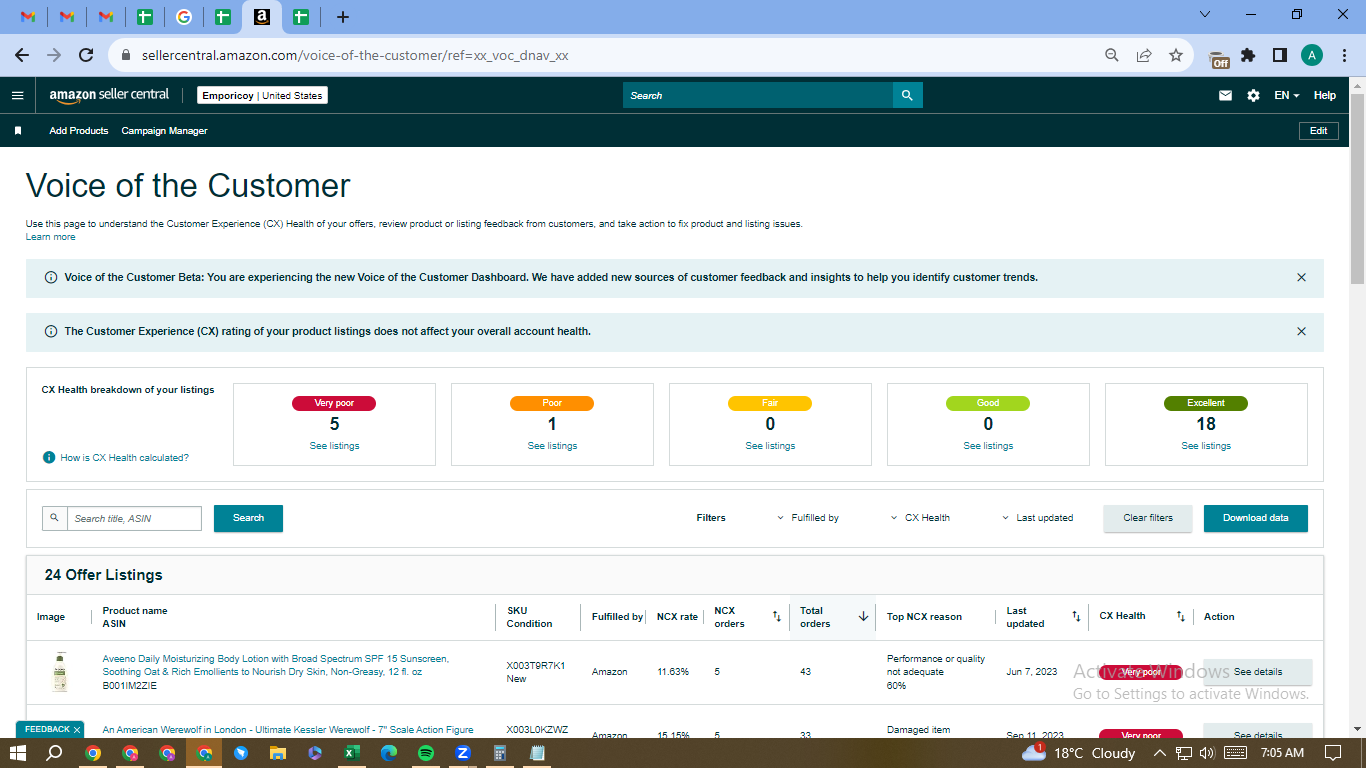Viewport: 1366px width, 768px height.
Task: Open the EN language dropdown
Action: [1287, 96]
